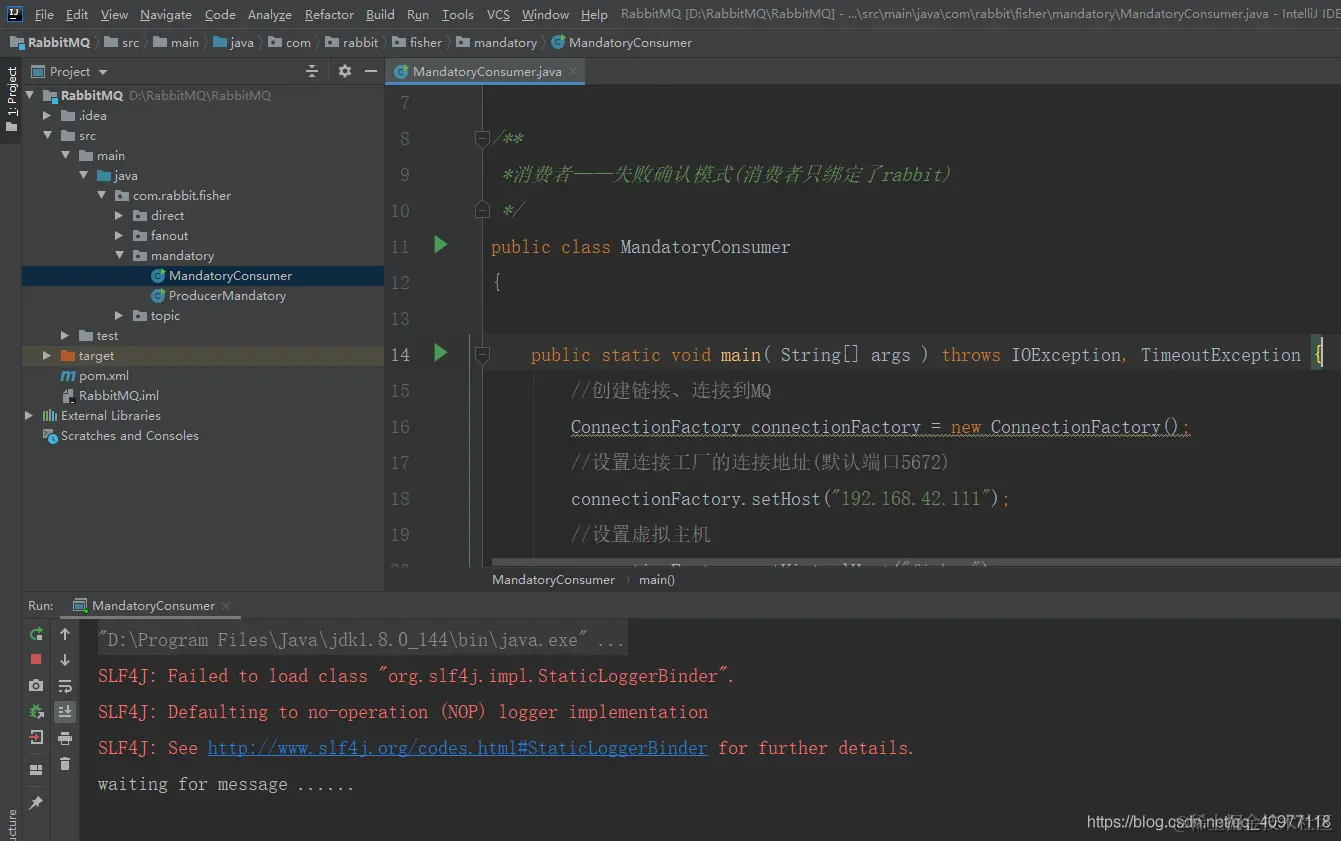Close the MandatoryConsumer.java editor tab
1341x841 pixels.
[x=573, y=72]
